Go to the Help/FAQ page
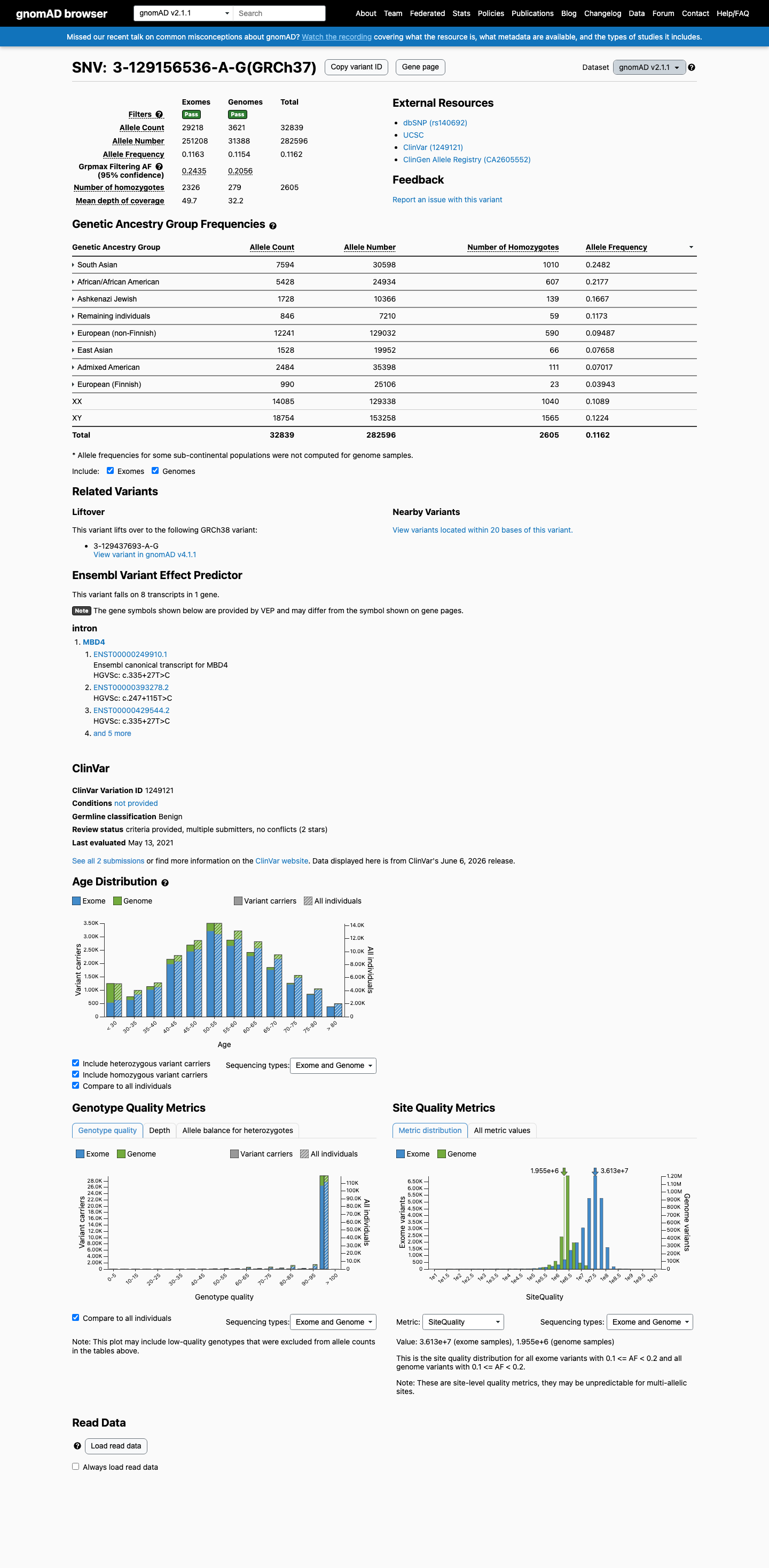The image size is (769, 1568). pyautogui.click(x=733, y=13)
